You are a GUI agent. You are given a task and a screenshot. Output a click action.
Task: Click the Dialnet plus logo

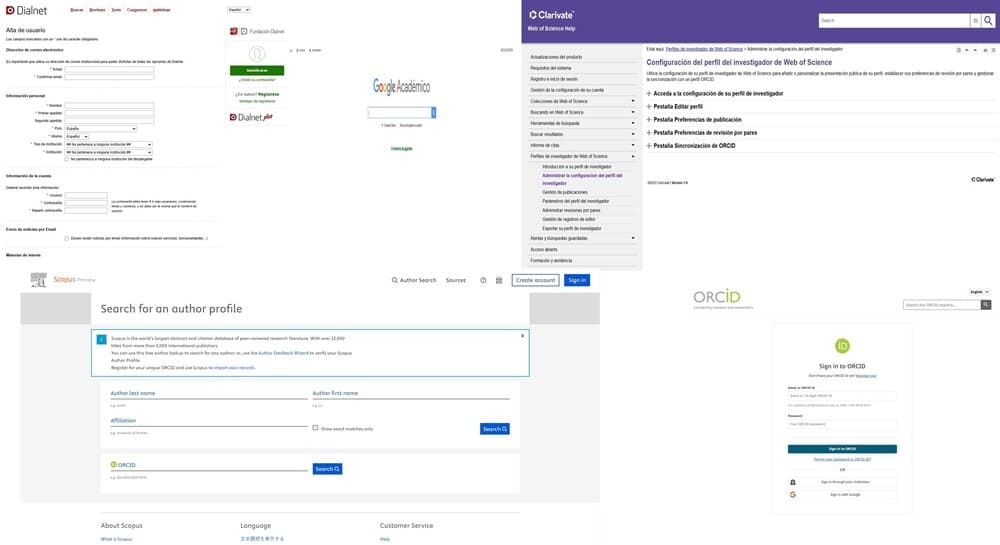click(x=251, y=117)
